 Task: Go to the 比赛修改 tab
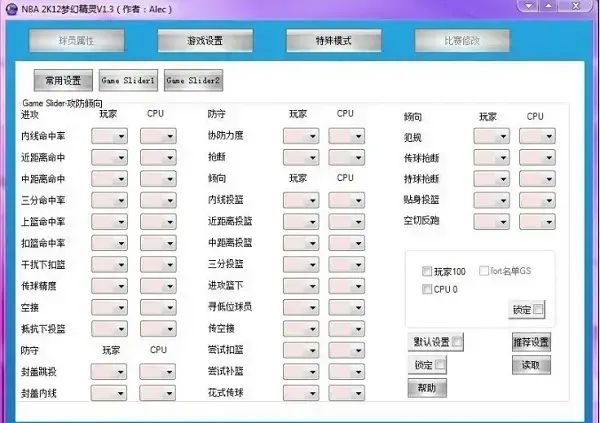click(462, 41)
